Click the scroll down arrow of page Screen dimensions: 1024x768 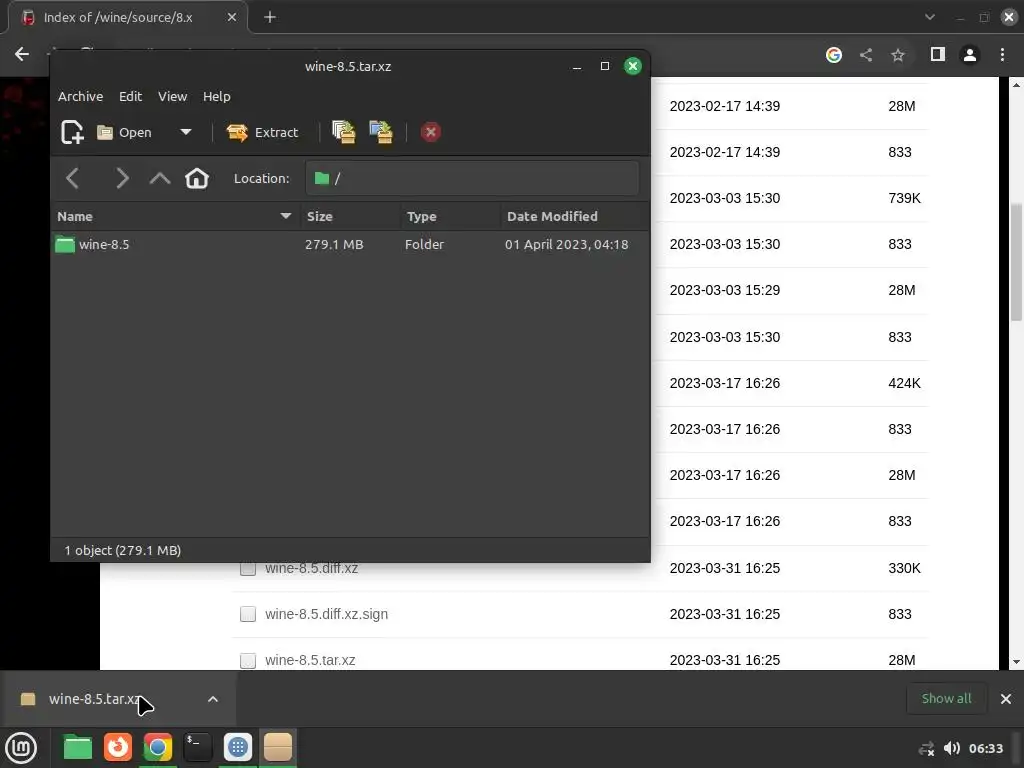[1016, 662]
